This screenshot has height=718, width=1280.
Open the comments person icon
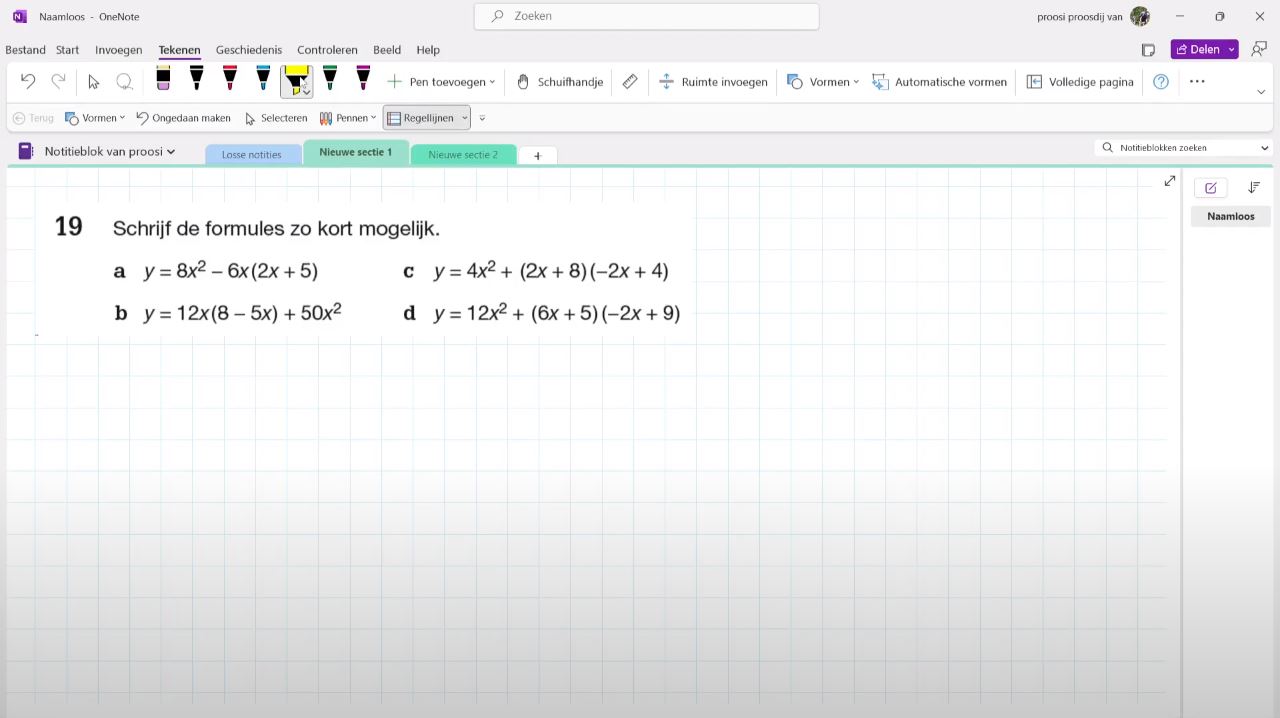tap(1259, 49)
